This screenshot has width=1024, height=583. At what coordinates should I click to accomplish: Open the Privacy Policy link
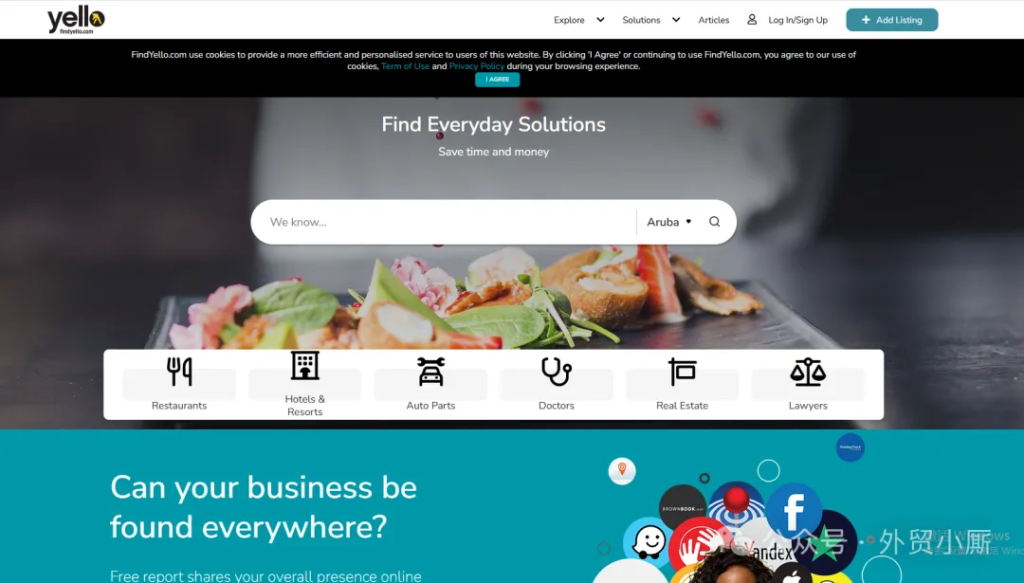(476, 66)
